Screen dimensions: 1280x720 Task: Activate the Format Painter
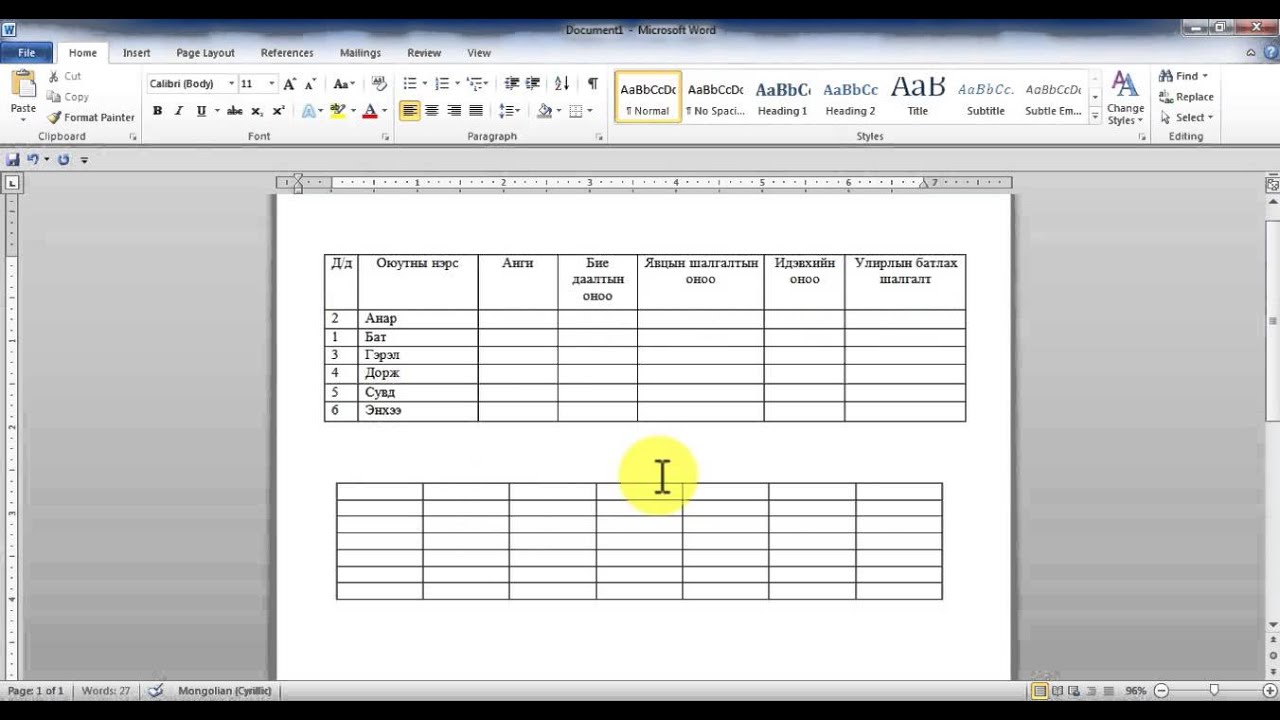(91, 117)
